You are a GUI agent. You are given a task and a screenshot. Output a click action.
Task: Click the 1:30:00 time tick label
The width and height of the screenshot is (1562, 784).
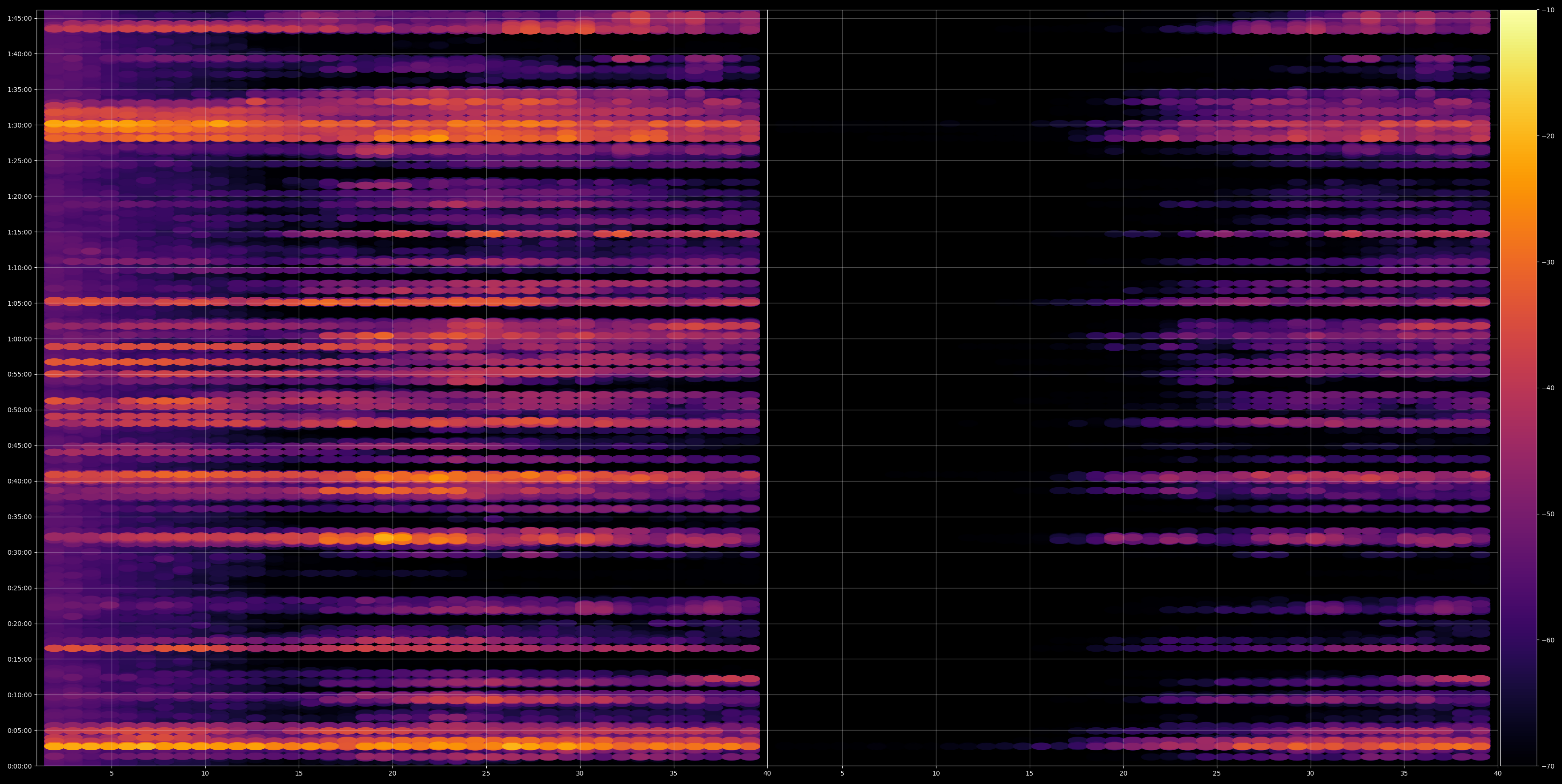19,125
